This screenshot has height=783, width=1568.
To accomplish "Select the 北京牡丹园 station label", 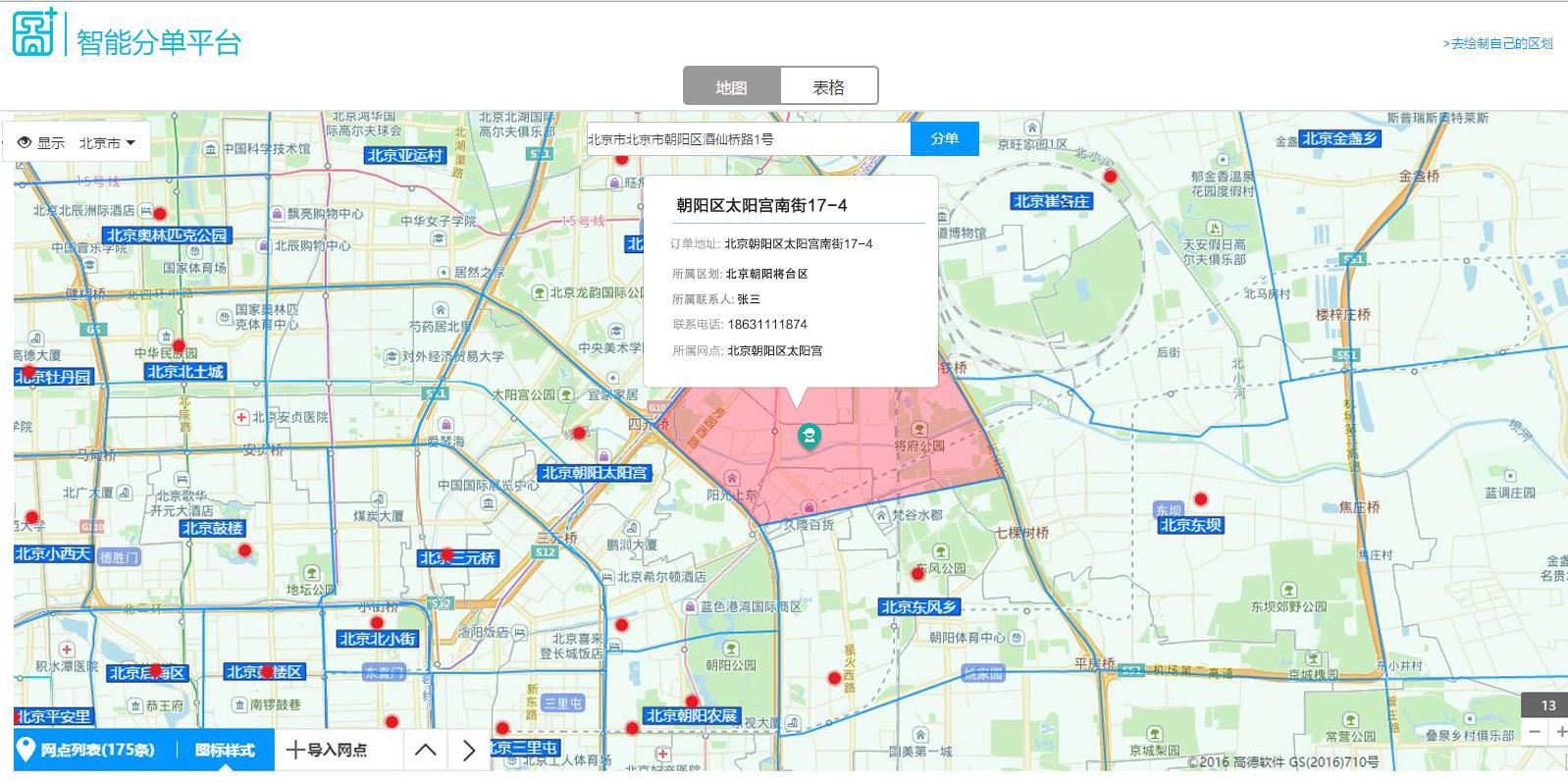I will tap(54, 377).
